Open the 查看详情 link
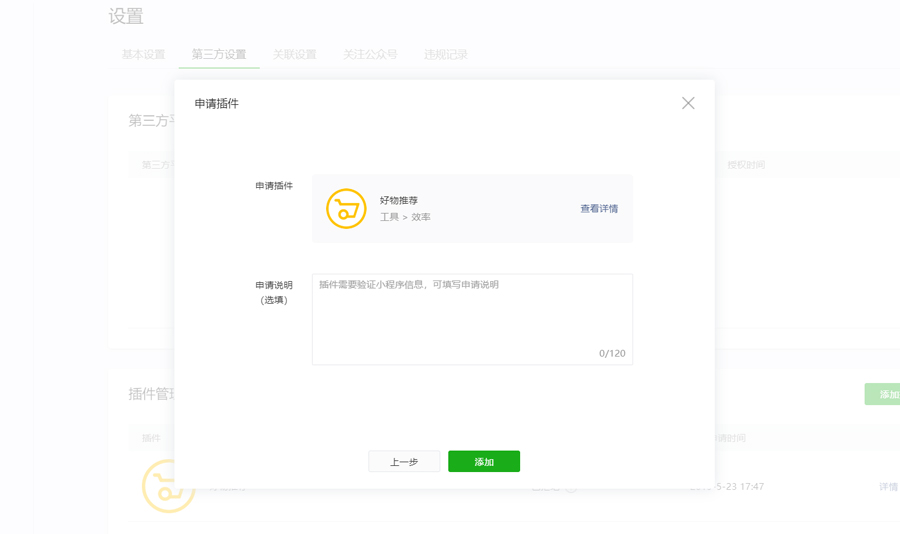 coord(599,208)
